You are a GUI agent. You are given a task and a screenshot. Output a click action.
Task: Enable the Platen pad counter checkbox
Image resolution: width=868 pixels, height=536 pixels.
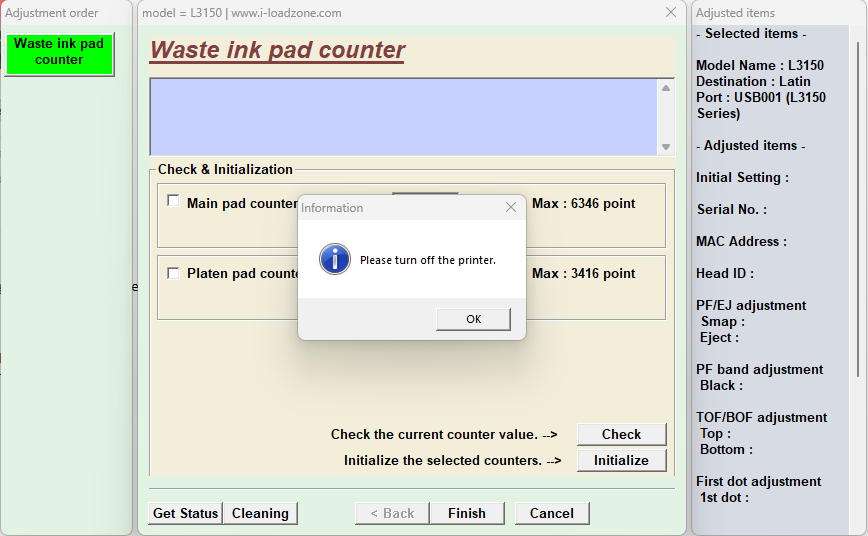[x=174, y=273]
